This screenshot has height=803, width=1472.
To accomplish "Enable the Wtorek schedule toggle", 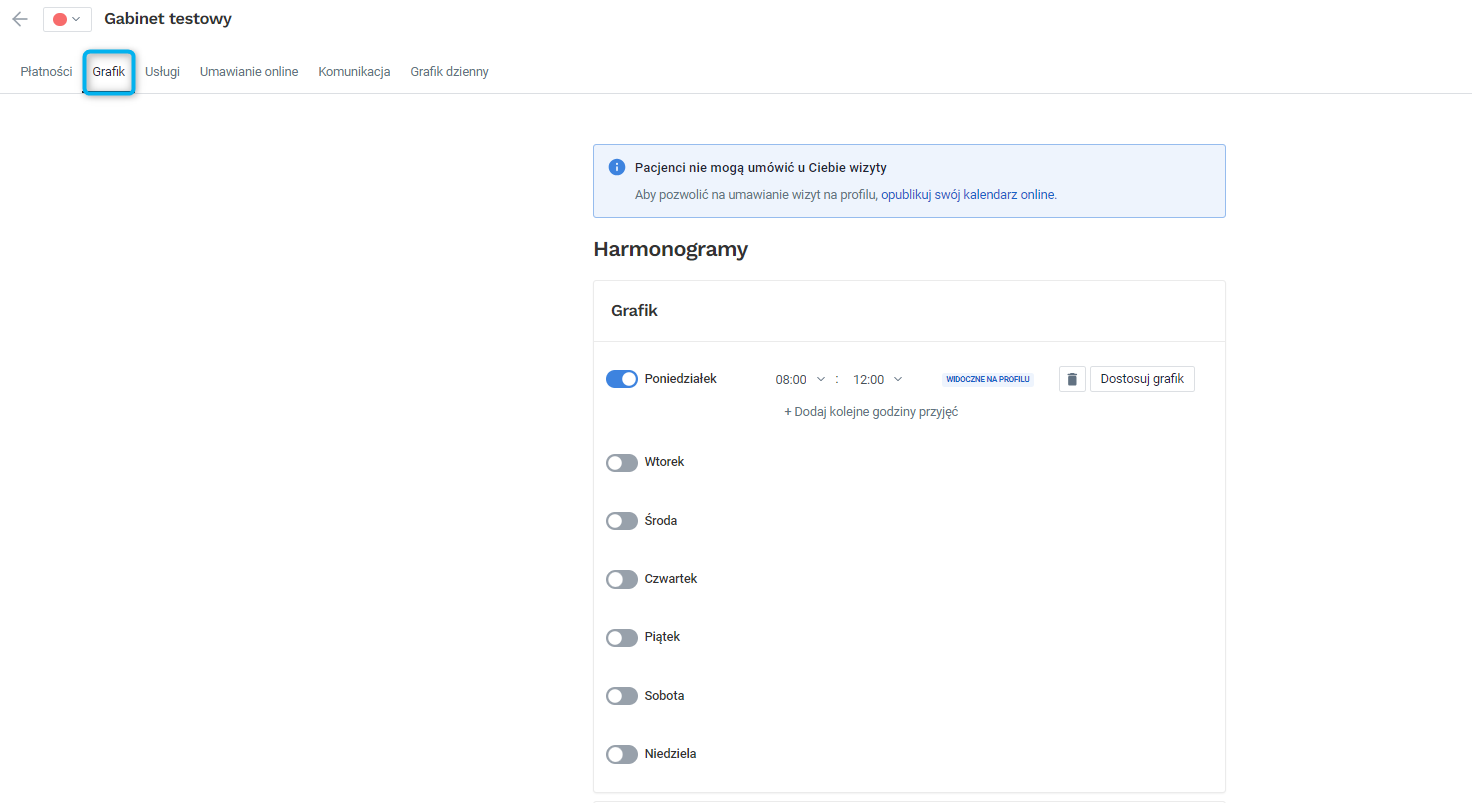I will point(621,462).
